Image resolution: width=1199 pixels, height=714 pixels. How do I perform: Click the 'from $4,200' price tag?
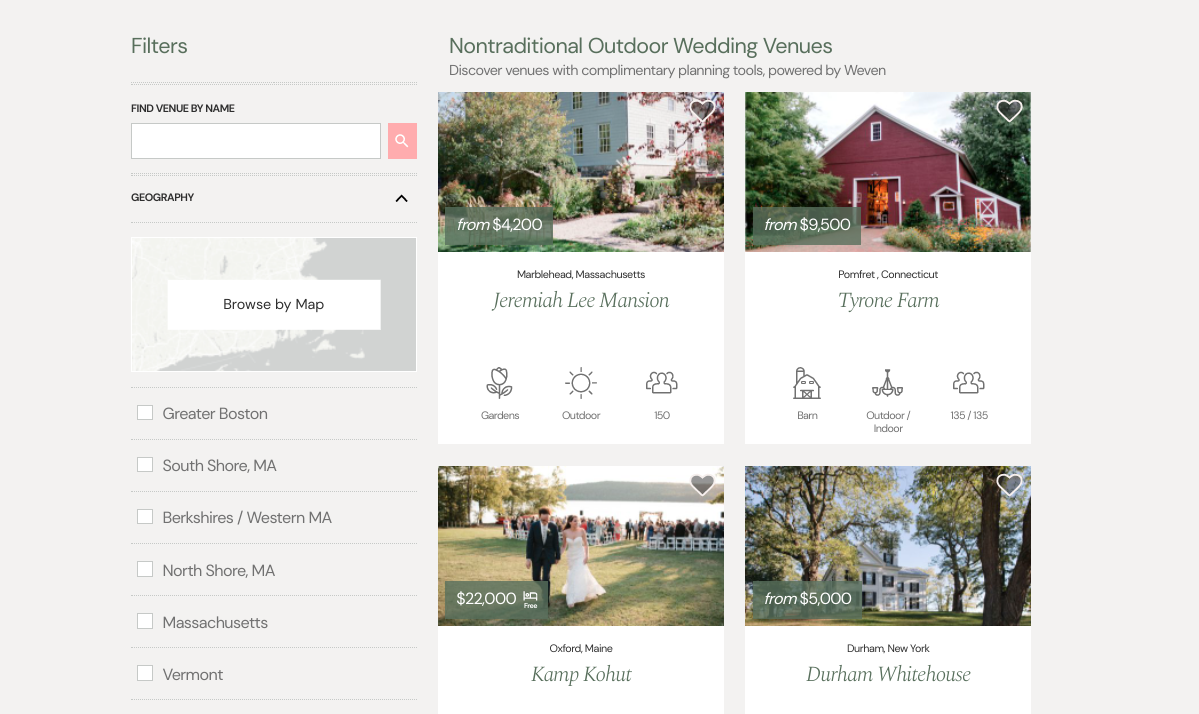pyautogui.click(x=499, y=226)
